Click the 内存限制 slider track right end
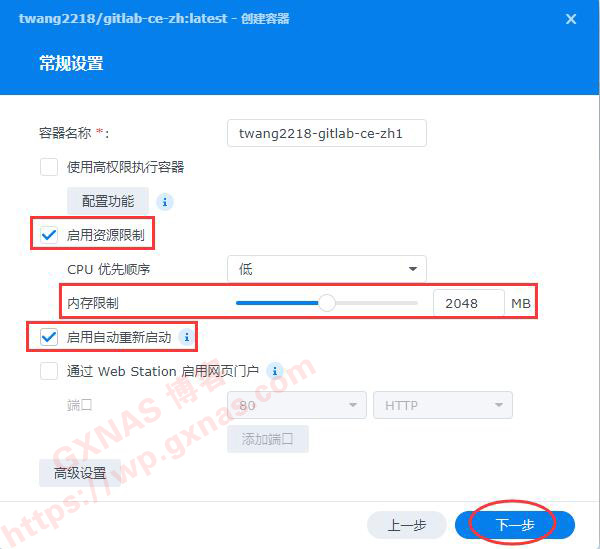The image size is (600, 549). tap(415, 303)
